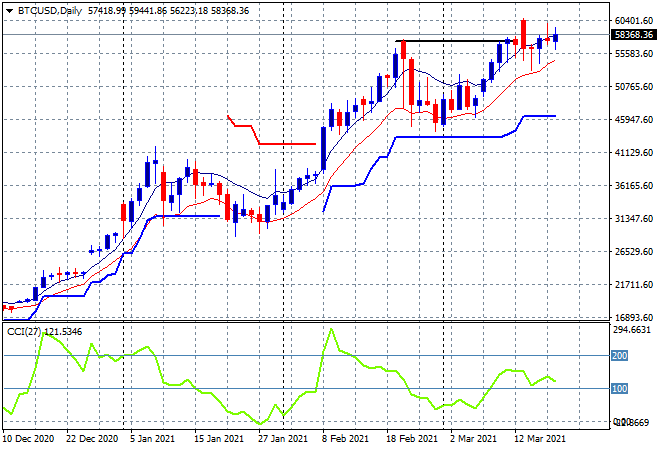Click the 55583.60 price axis label
This screenshot has height=450, width=660.
(633, 53)
